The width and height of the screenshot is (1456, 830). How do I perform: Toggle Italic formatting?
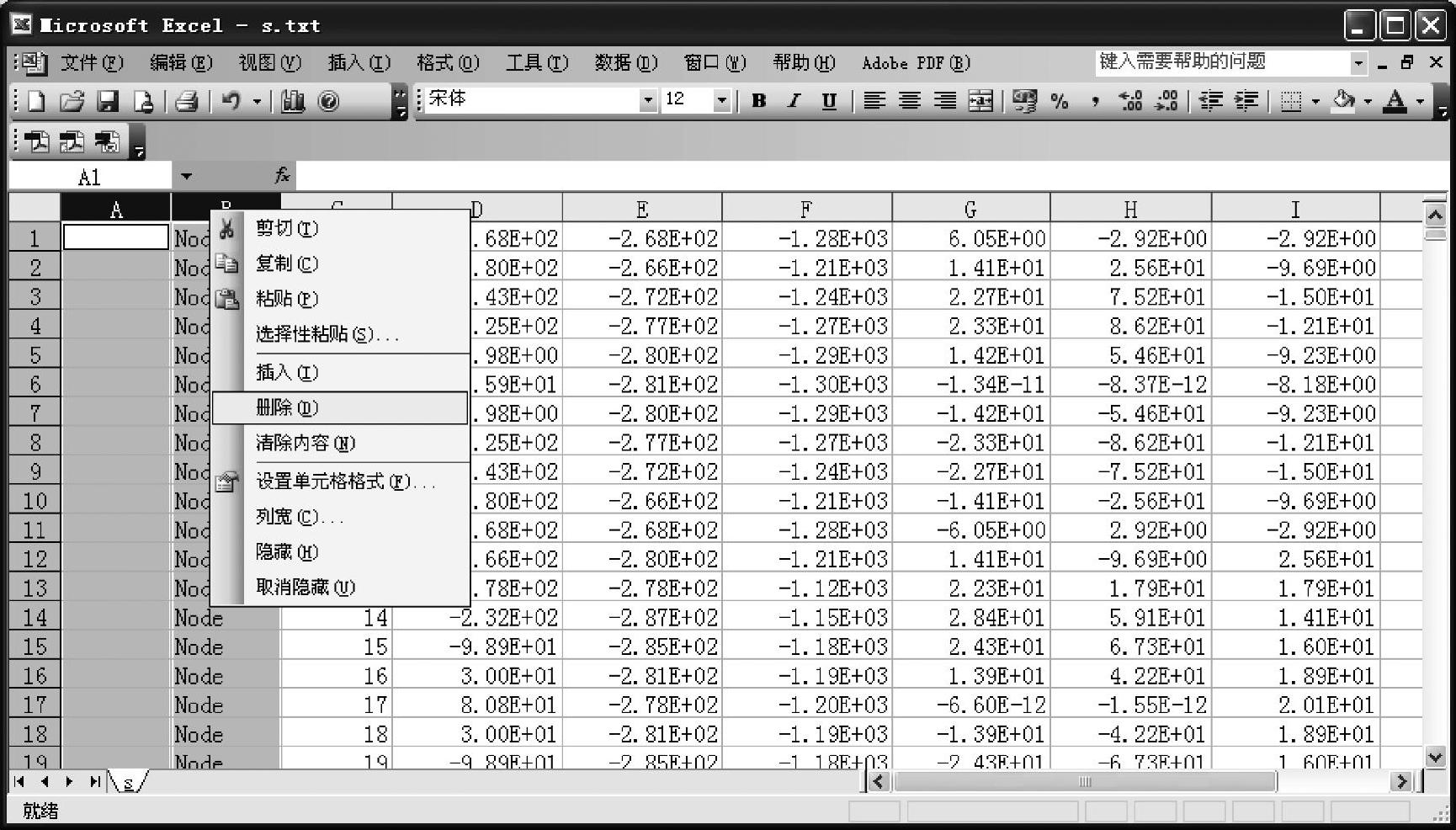[x=794, y=101]
